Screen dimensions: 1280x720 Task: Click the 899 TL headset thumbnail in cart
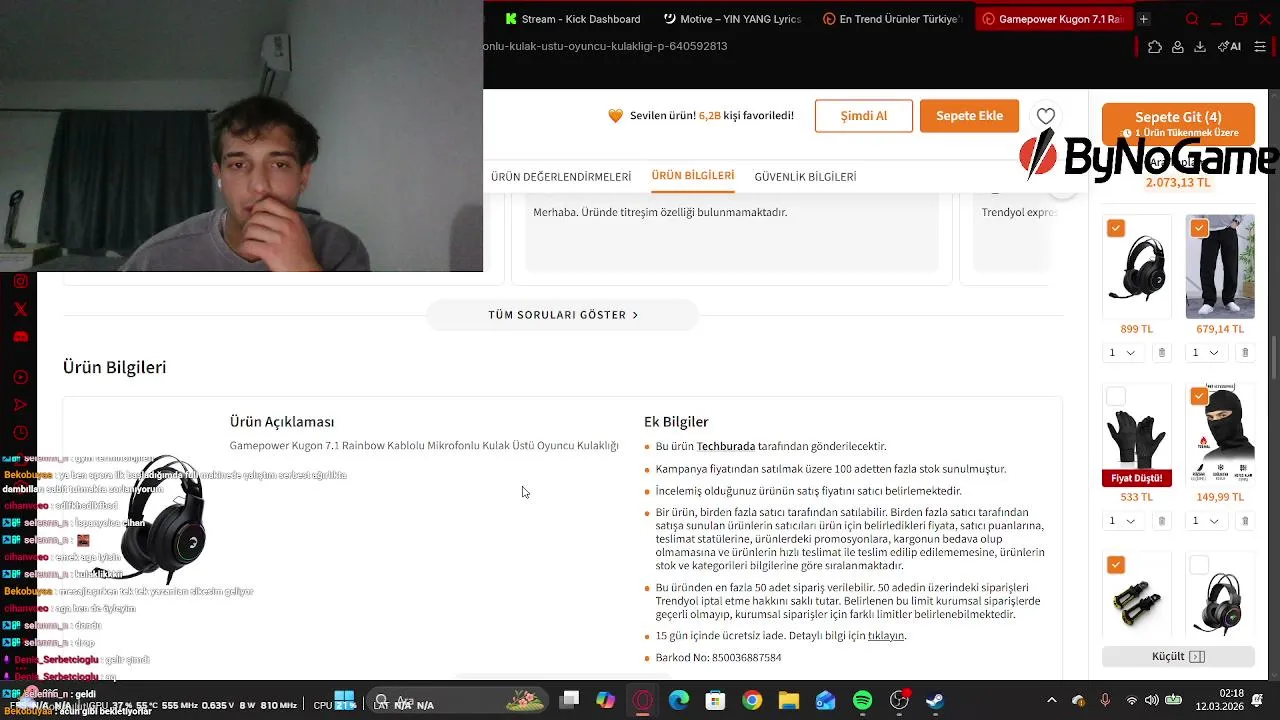pyautogui.click(x=1137, y=267)
